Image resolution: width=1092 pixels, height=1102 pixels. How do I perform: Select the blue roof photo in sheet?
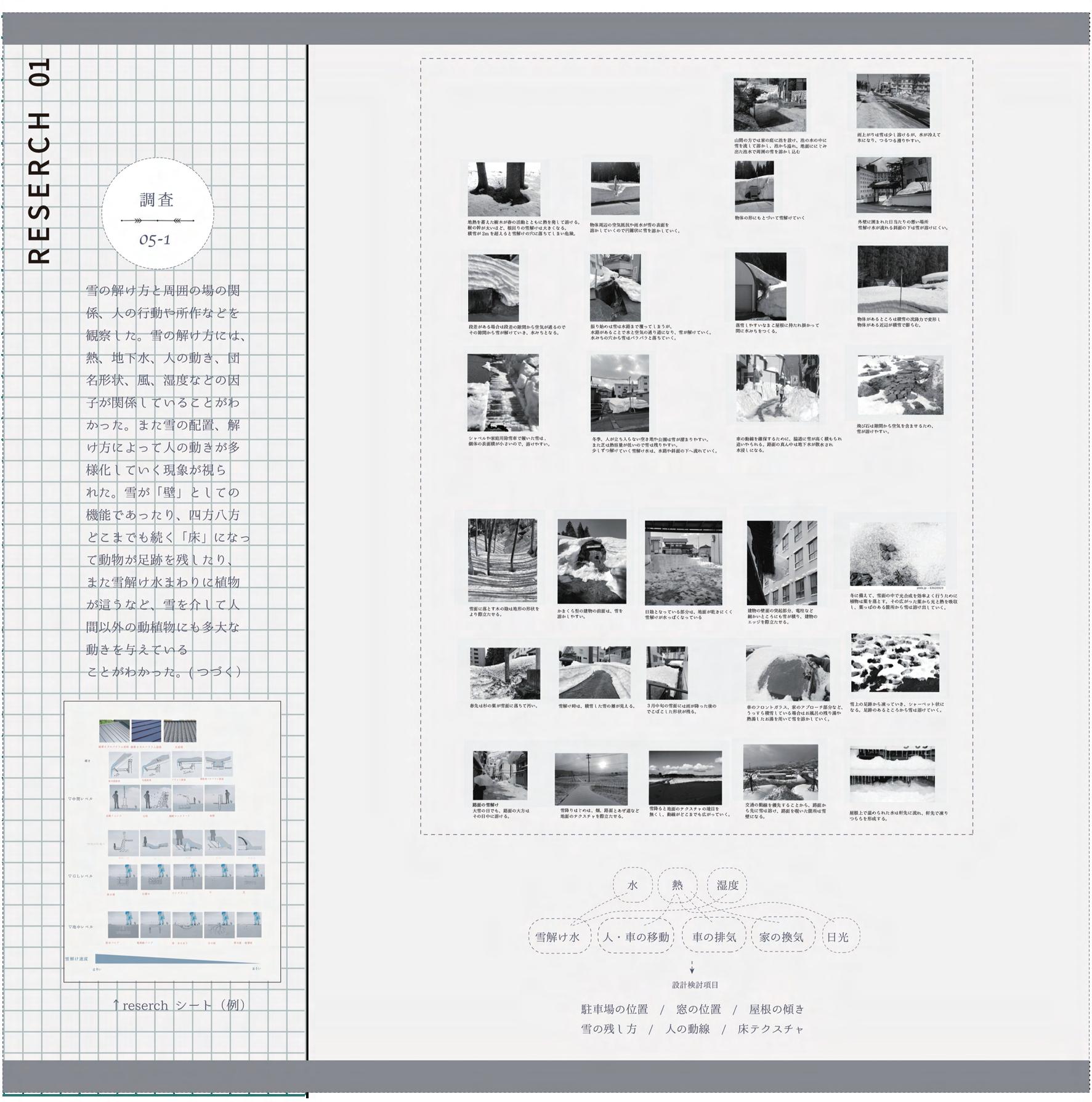146,731
